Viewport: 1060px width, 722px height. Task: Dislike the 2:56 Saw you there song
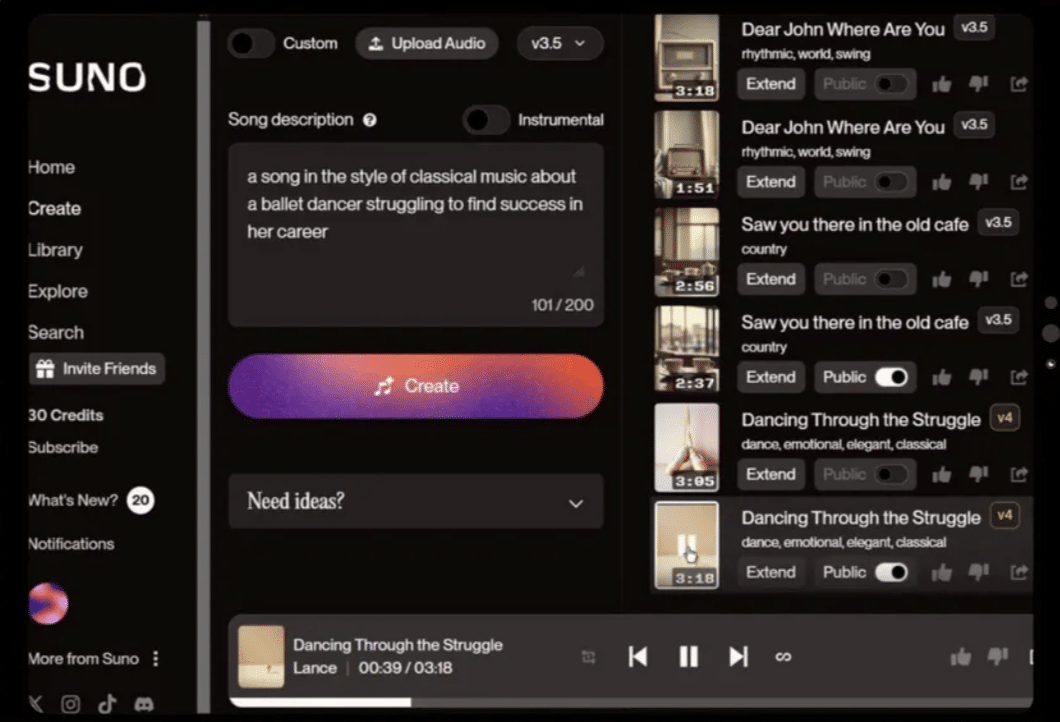coord(978,279)
